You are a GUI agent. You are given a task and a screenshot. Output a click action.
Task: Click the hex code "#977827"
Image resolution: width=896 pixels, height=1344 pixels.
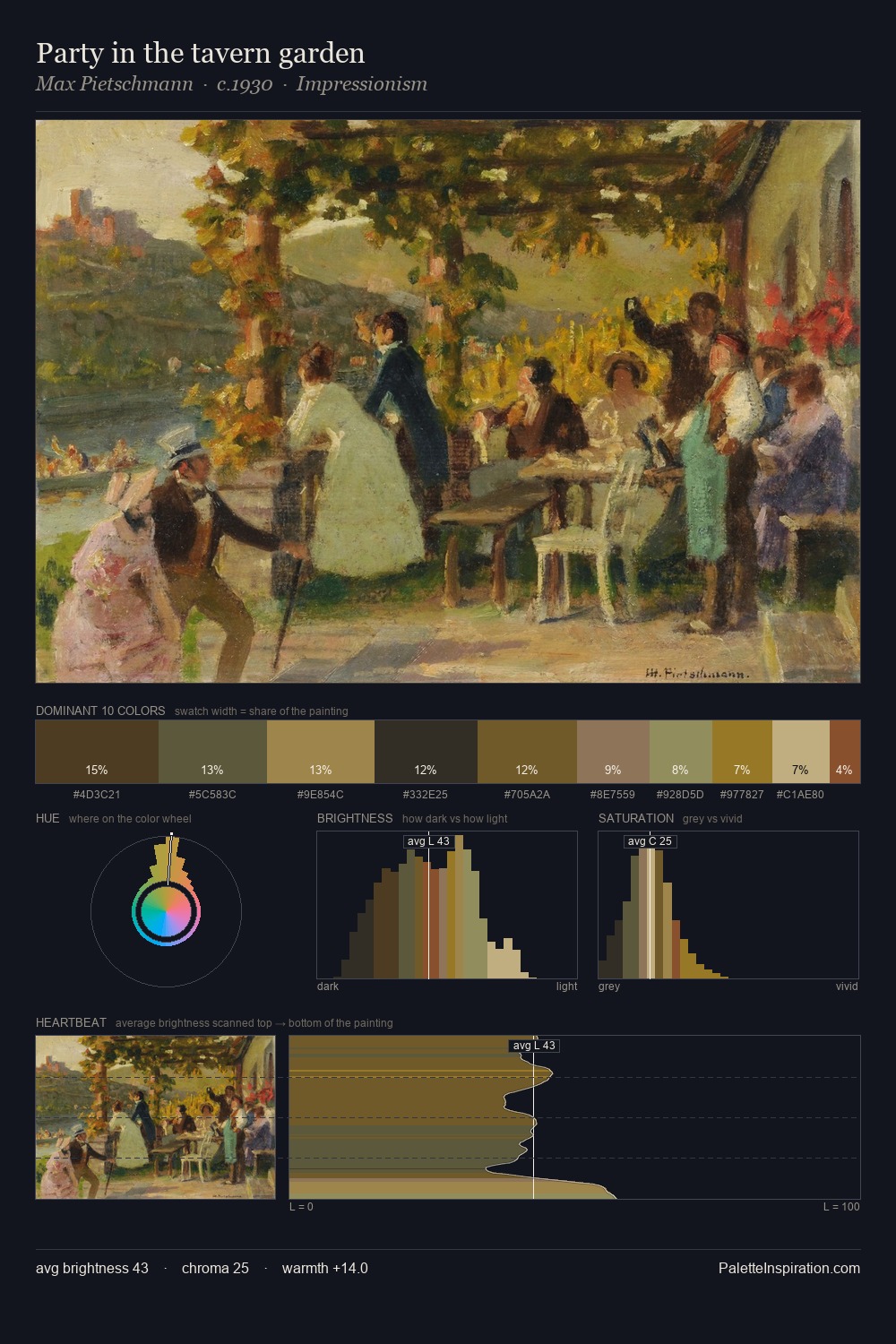click(742, 795)
